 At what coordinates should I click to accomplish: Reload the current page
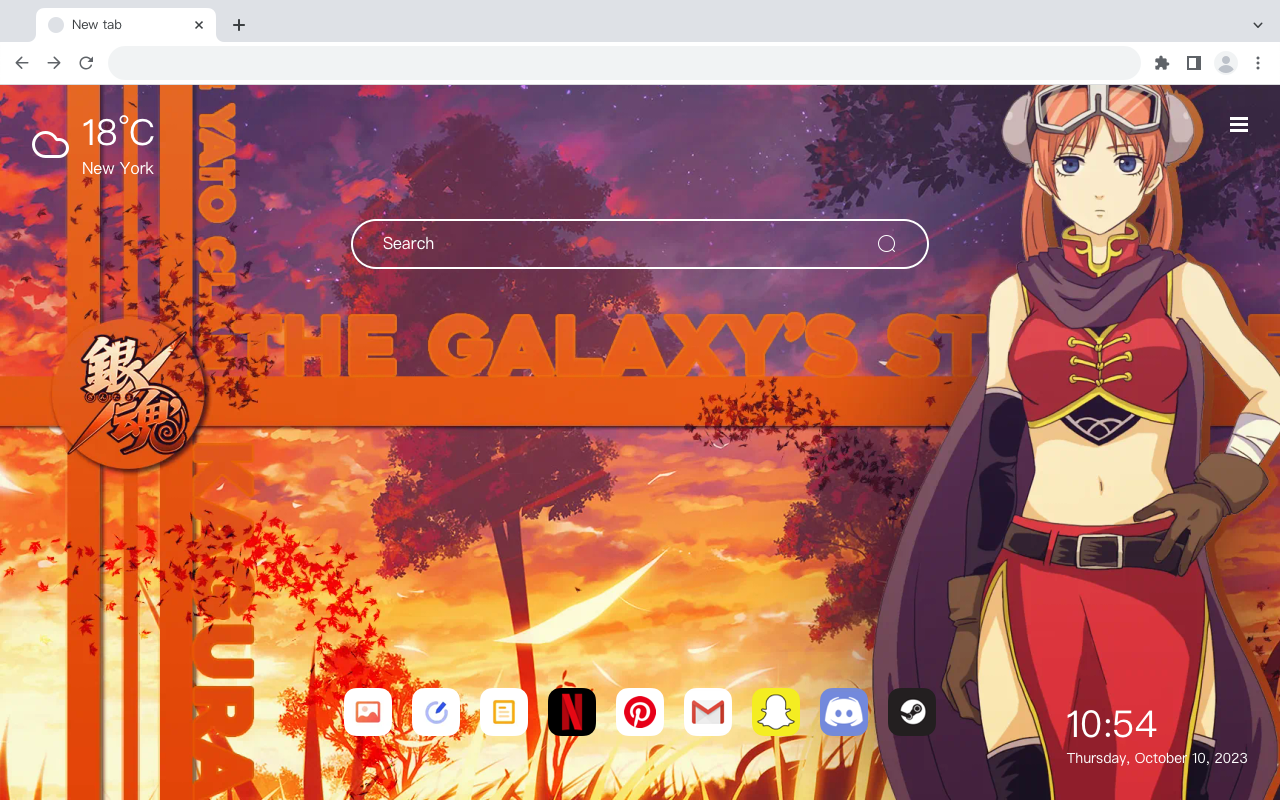(86, 63)
